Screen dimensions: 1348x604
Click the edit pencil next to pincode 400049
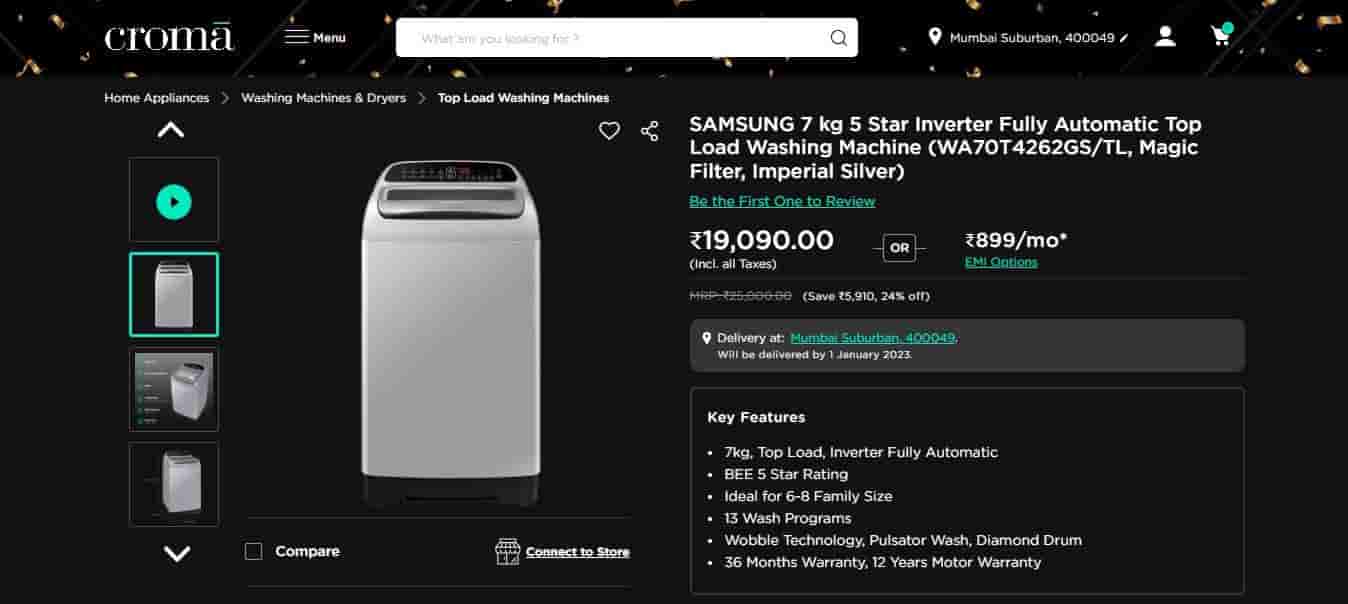tap(1125, 36)
